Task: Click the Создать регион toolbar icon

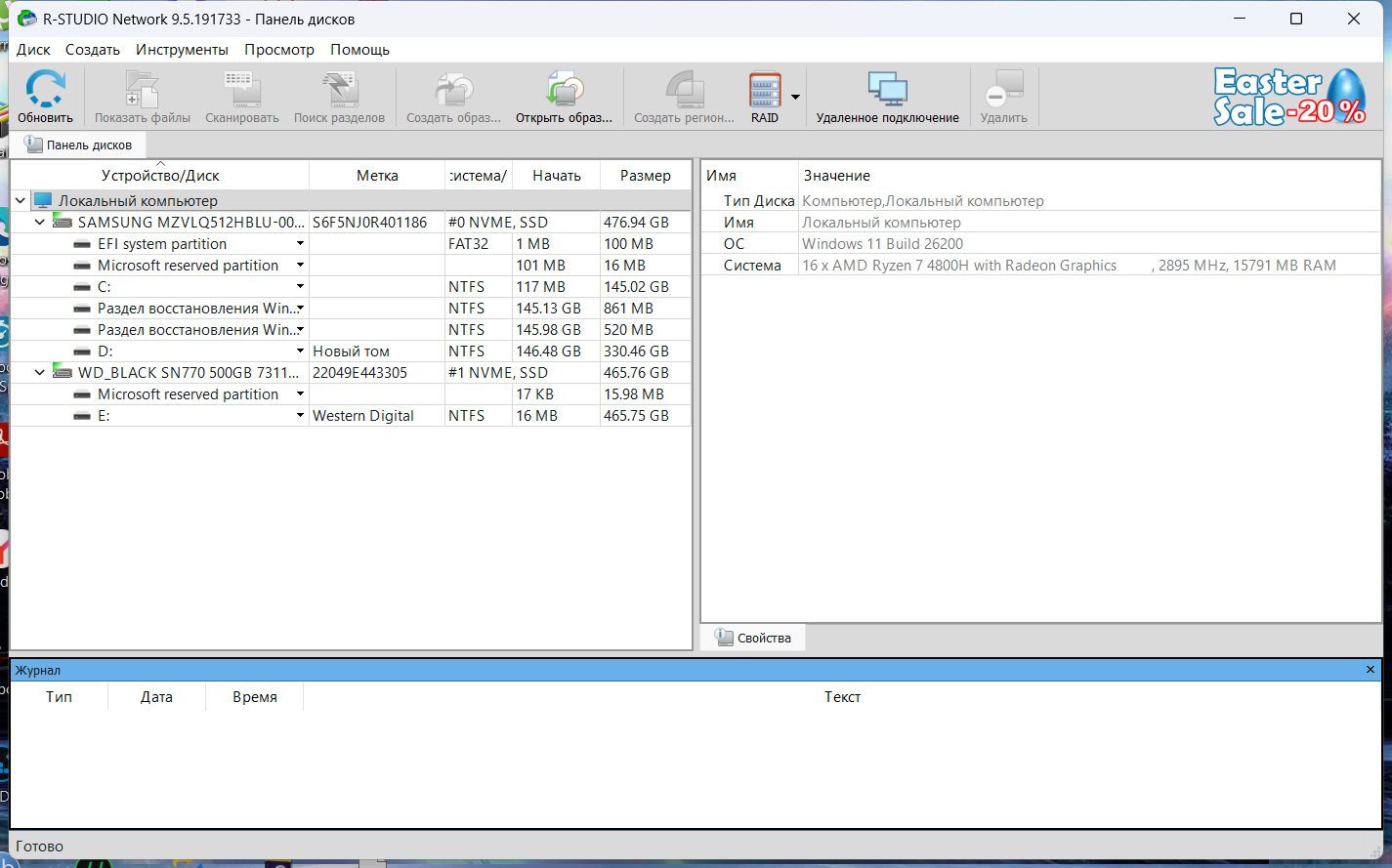Action: [x=684, y=90]
